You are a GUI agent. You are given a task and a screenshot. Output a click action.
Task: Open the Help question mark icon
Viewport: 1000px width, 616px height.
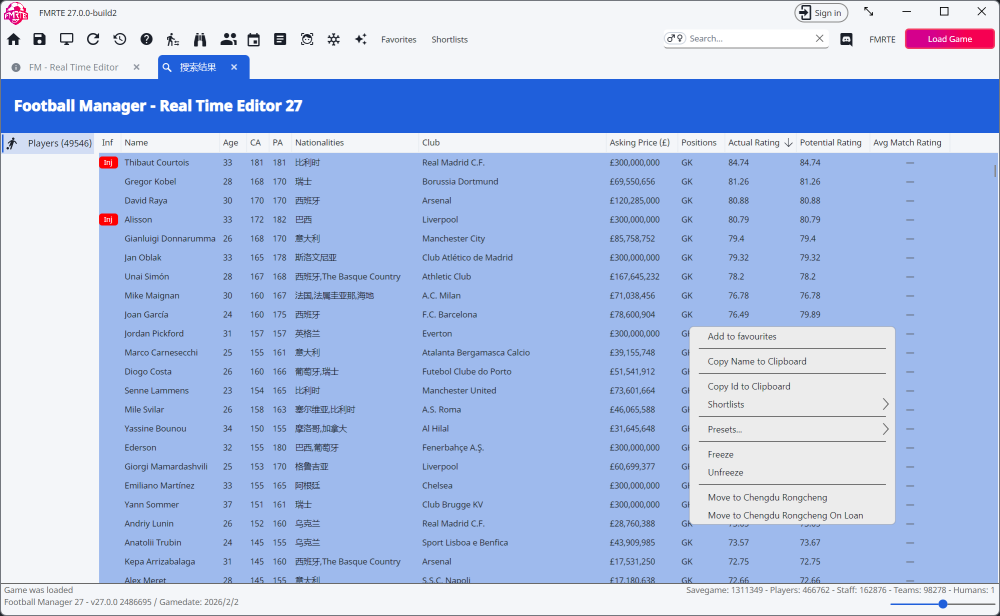pyautogui.click(x=147, y=40)
